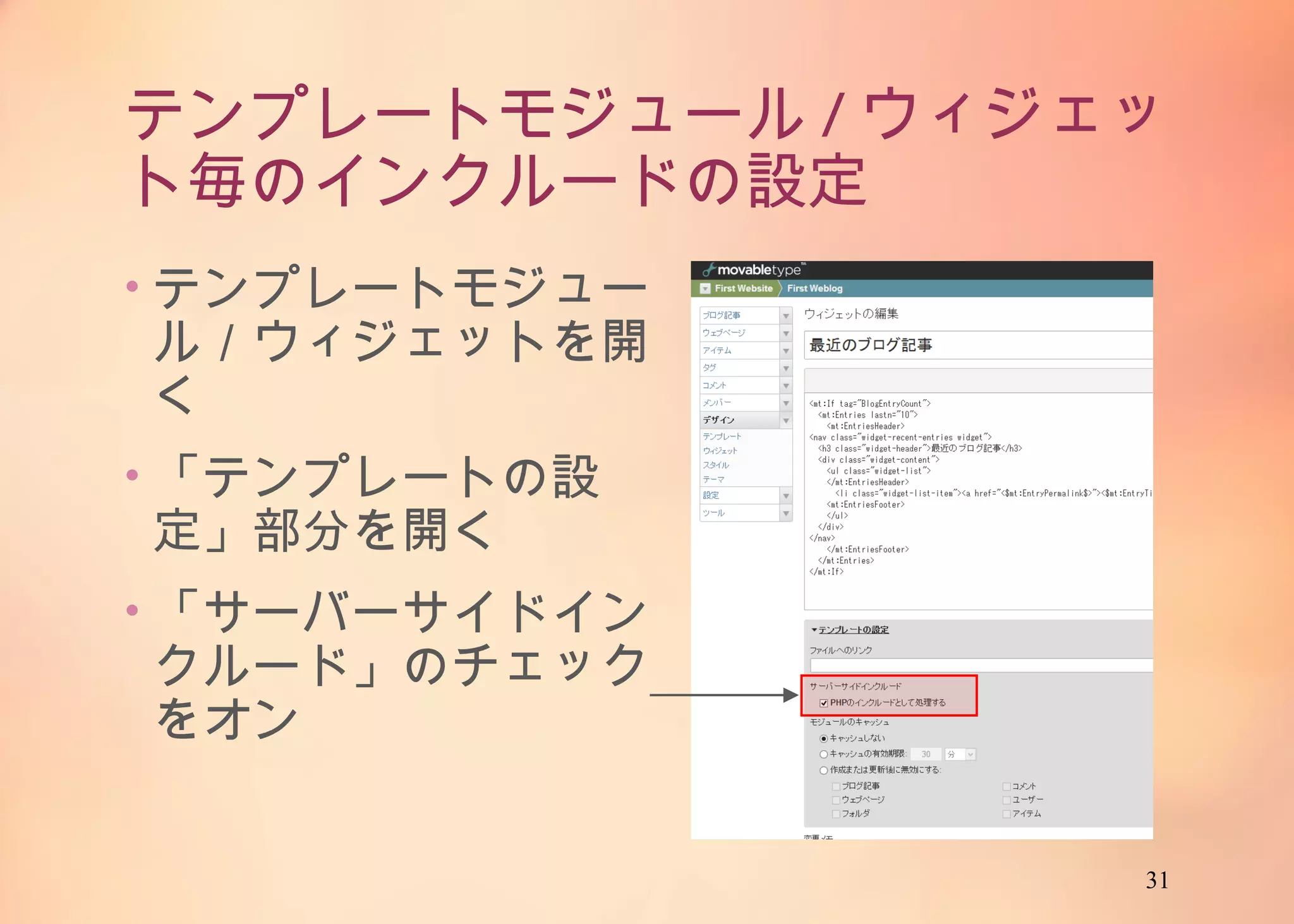Screen dimensions: 1294x924
Task: Expand the メンバー menu arrow
Action: [x=786, y=403]
